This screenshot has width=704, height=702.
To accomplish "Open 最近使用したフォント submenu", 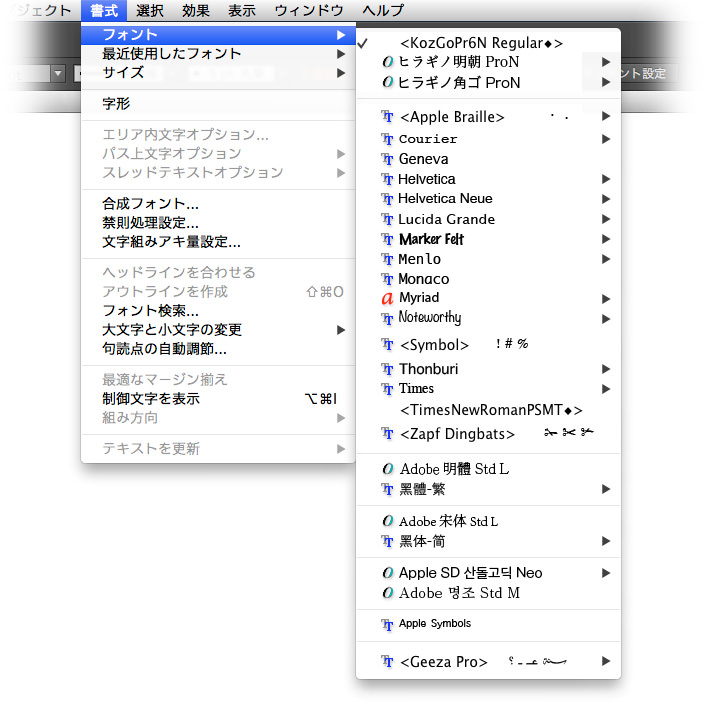I will pos(218,54).
